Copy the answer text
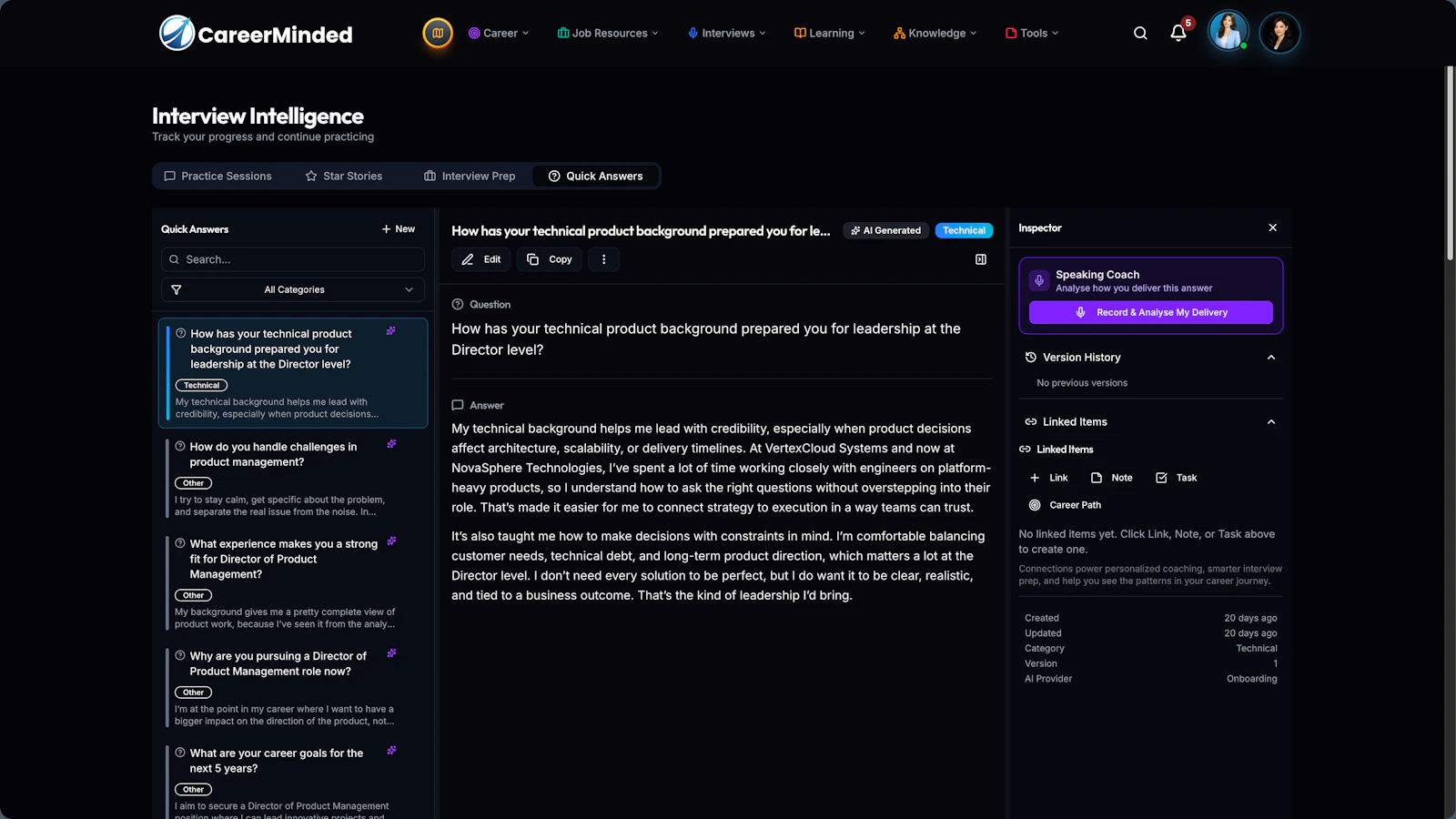This screenshot has width=1456, height=819. click(x=550, y=259)
